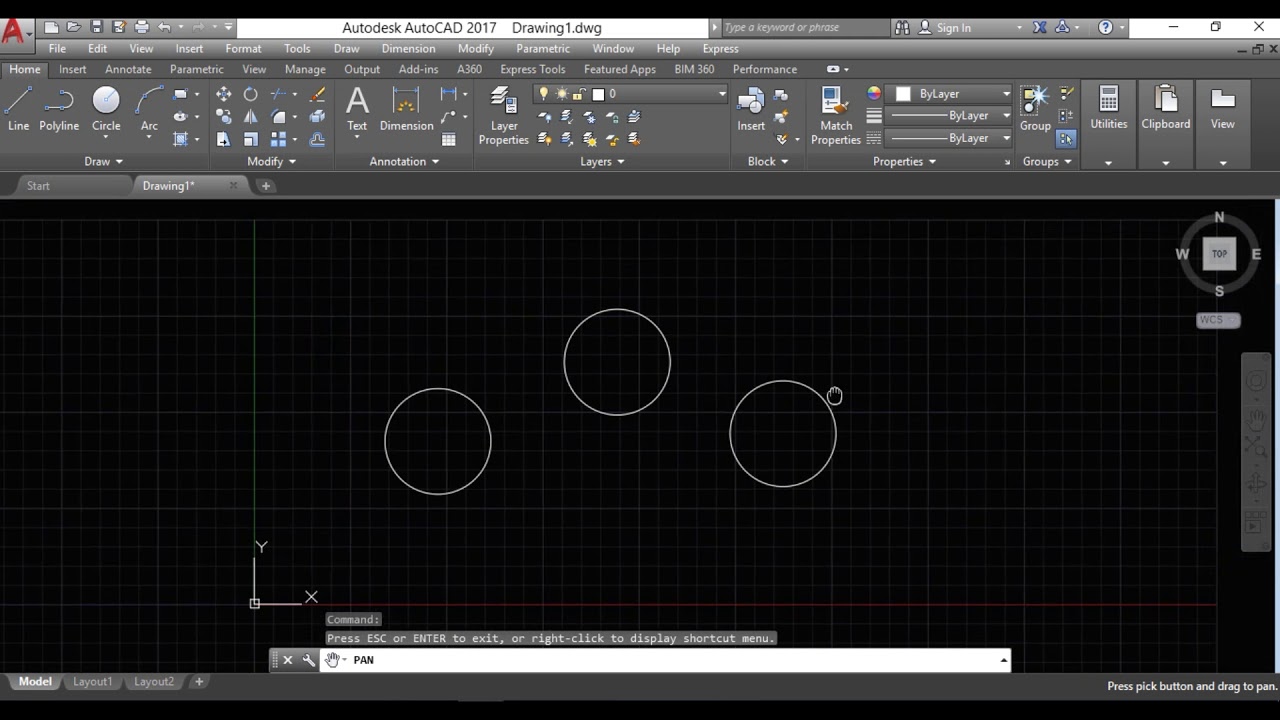Select the Line drawing tool

pos(18,108)
